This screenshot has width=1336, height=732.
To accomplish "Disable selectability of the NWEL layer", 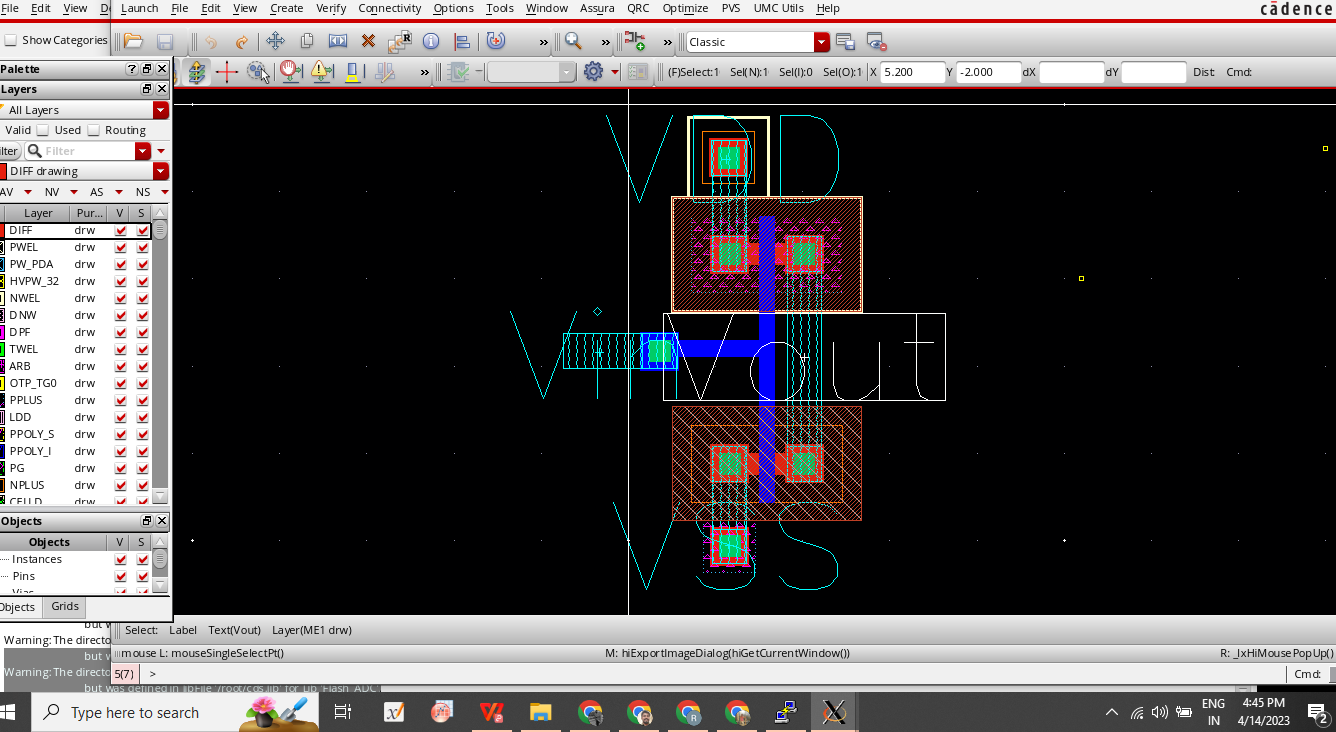I will (x=142, y=298).
